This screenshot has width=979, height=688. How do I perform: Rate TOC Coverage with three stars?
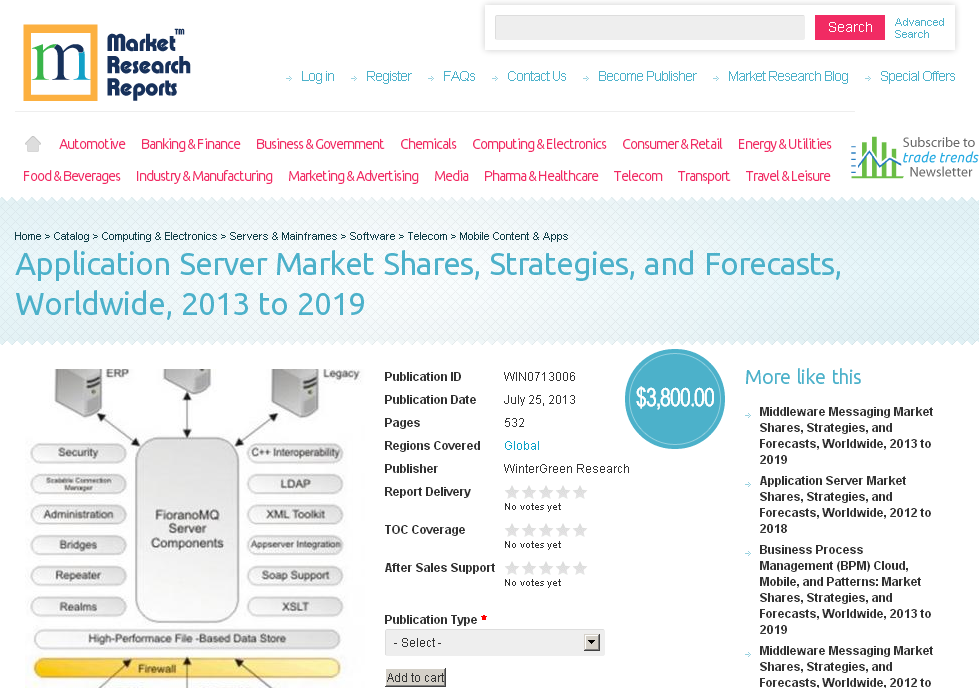tap(546, 530)
